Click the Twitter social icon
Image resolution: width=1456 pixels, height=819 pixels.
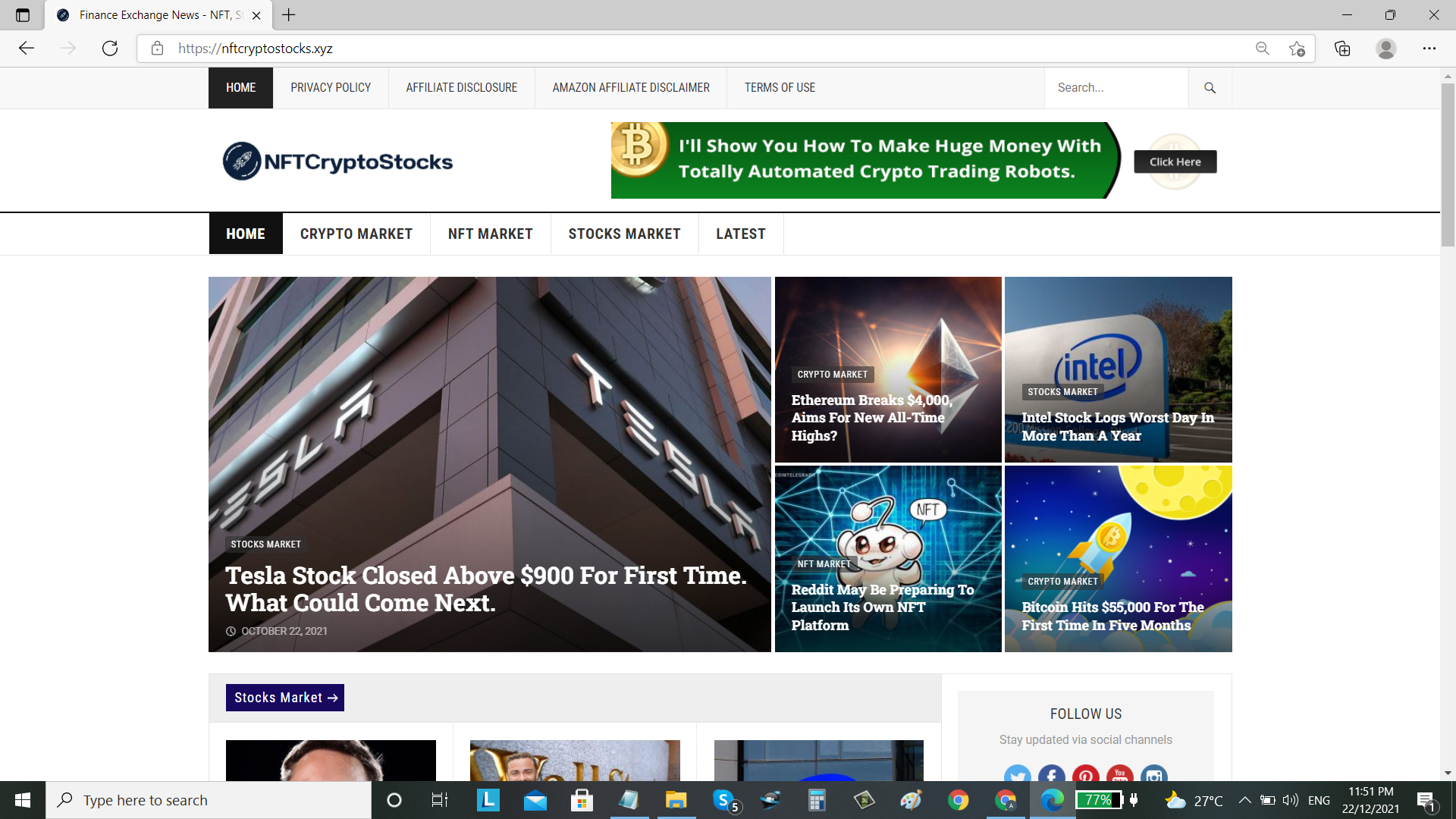1018,775
